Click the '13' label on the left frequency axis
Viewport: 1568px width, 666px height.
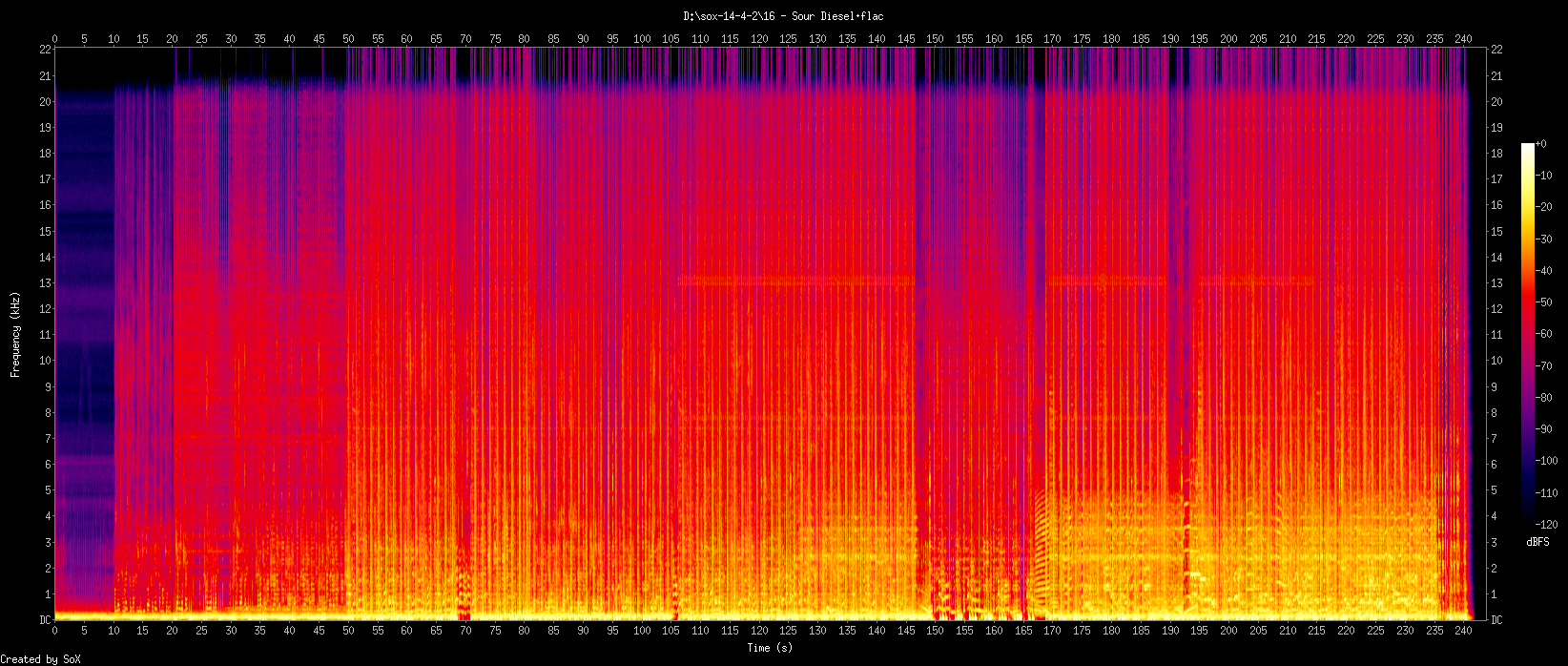point(45,282)
